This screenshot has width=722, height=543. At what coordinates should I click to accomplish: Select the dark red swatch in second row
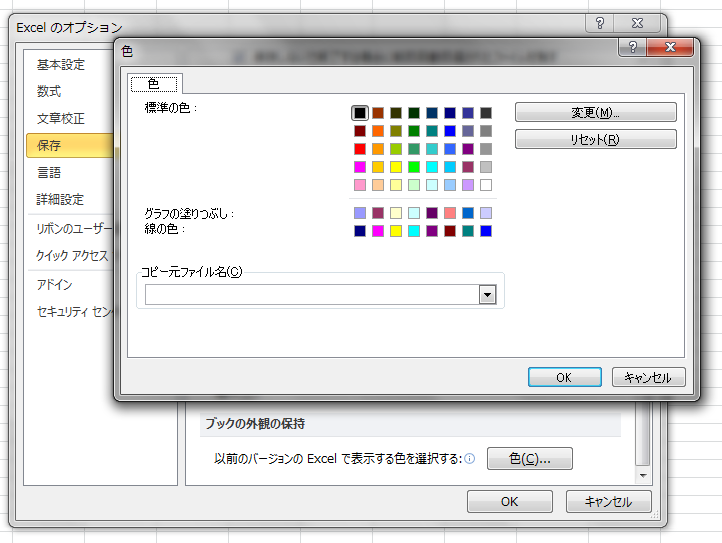pos(360,131)
